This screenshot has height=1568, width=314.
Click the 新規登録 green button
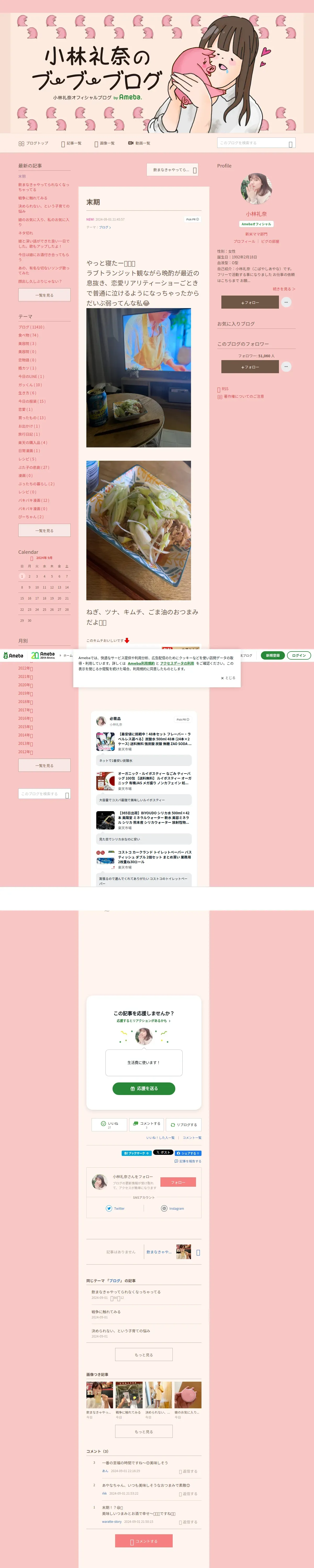coord(273,656)
